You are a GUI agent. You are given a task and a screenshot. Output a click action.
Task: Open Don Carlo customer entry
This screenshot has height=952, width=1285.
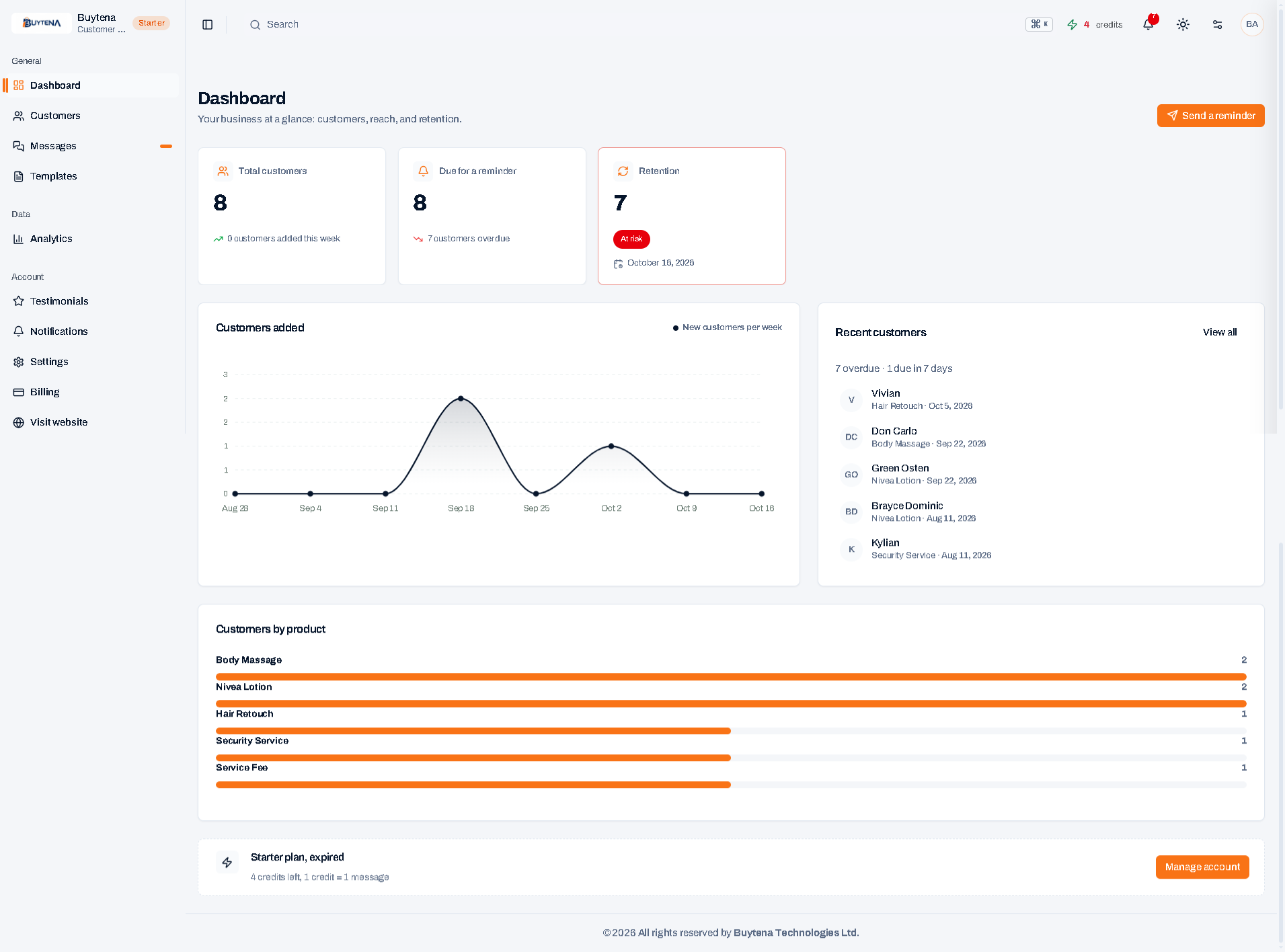point(1041,437)
